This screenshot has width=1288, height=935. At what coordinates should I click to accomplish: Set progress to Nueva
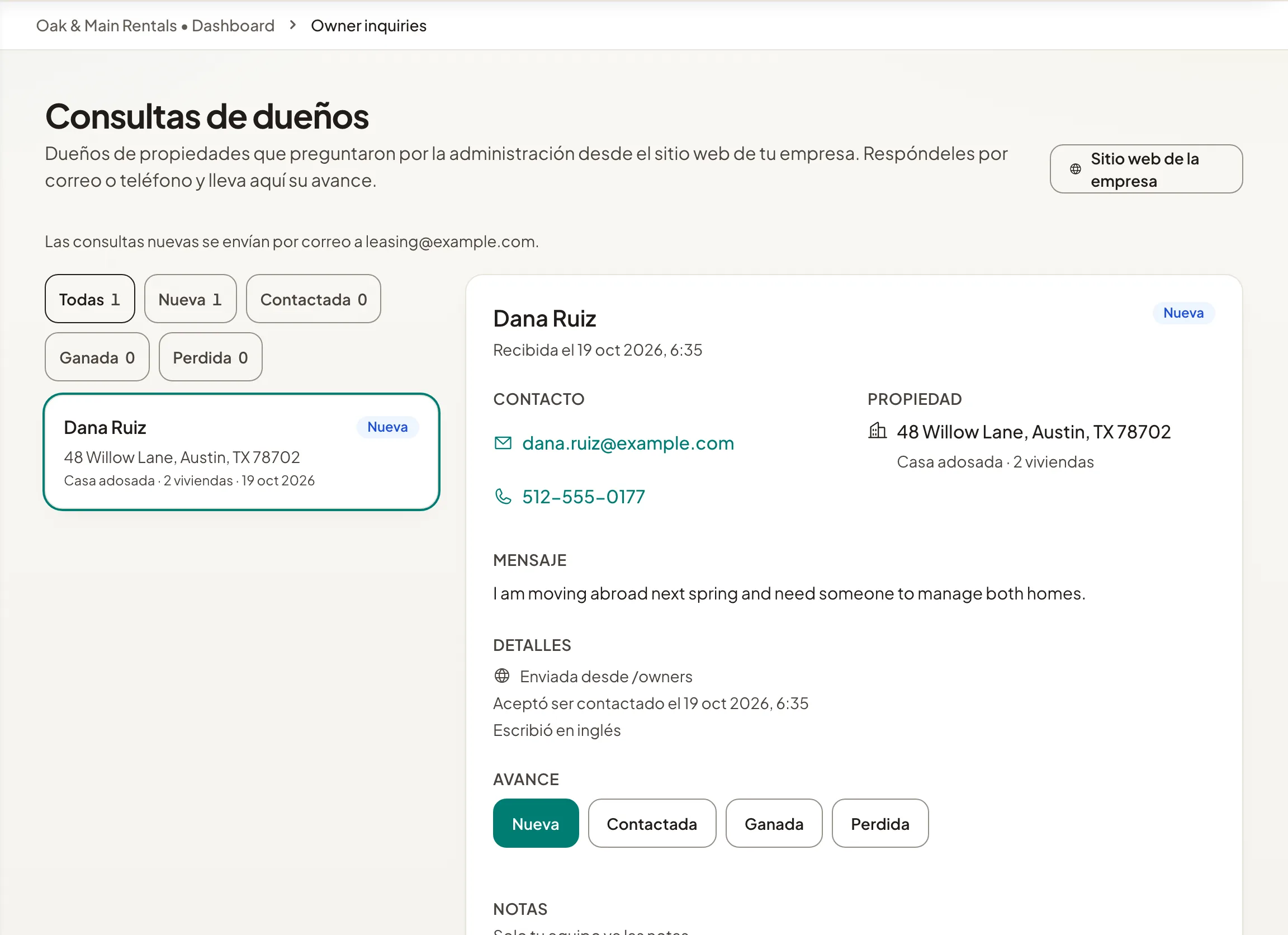coord(536,823)
